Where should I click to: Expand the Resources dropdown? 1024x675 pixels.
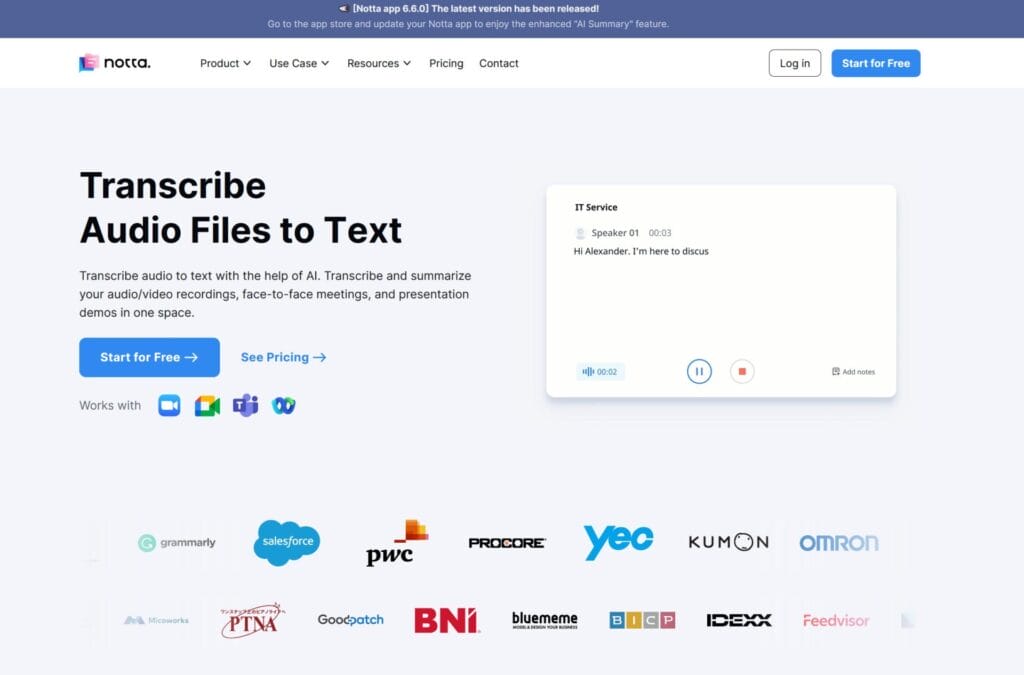[378, 63]
